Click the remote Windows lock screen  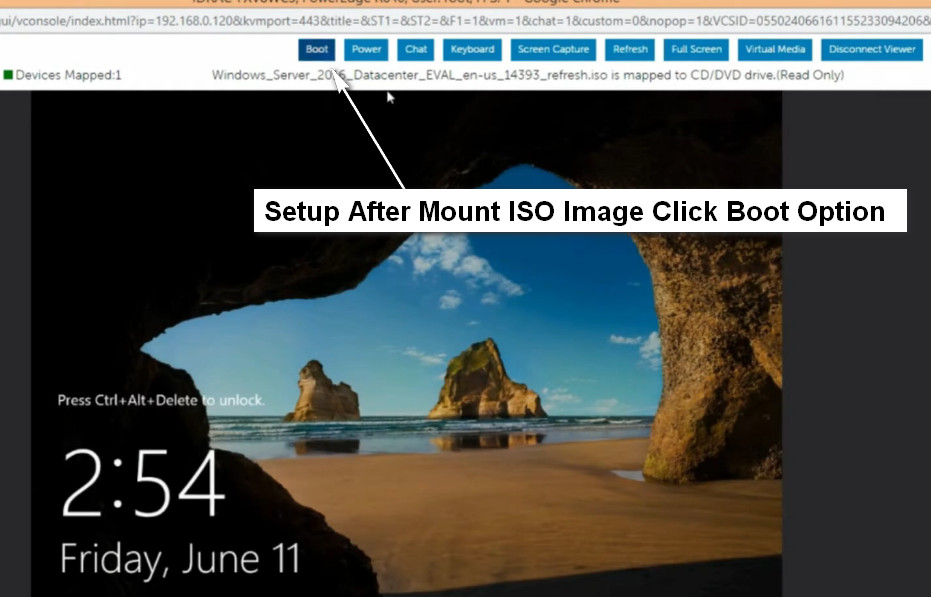[406, 343]
